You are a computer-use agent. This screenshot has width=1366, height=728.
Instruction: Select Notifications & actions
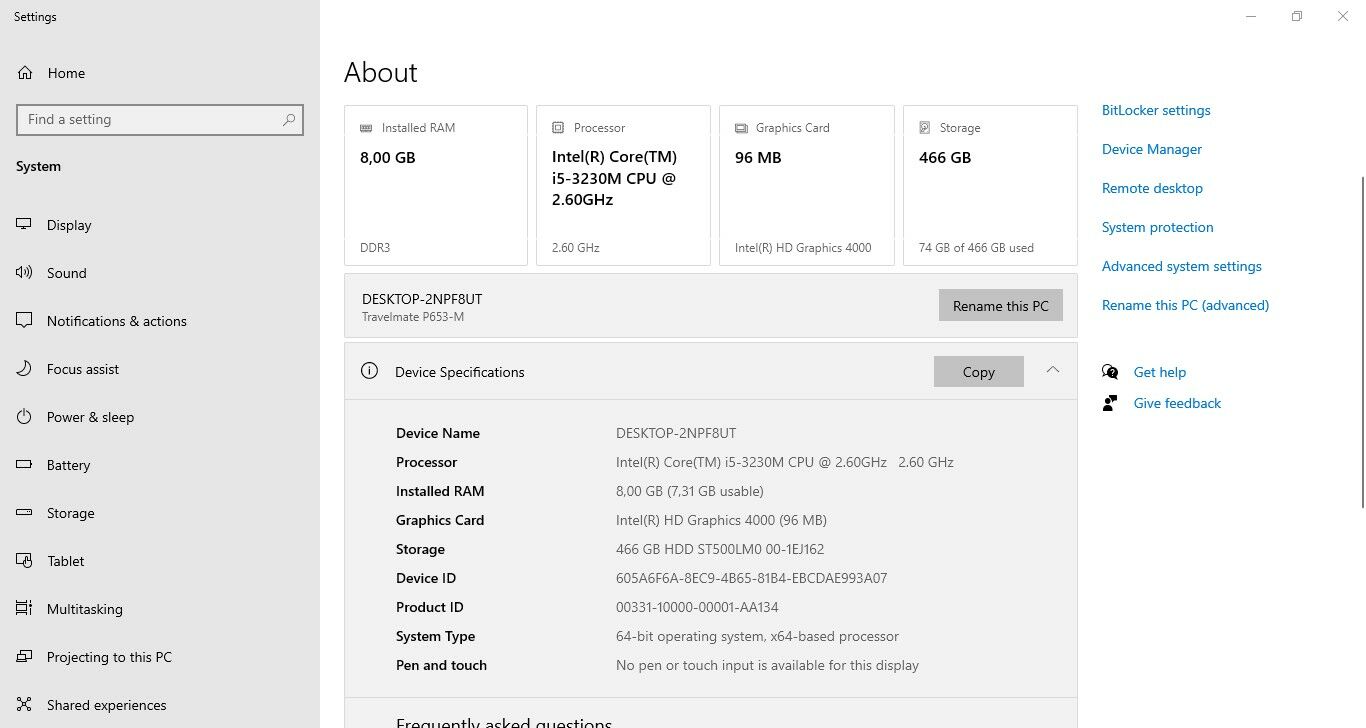[23, 321]
